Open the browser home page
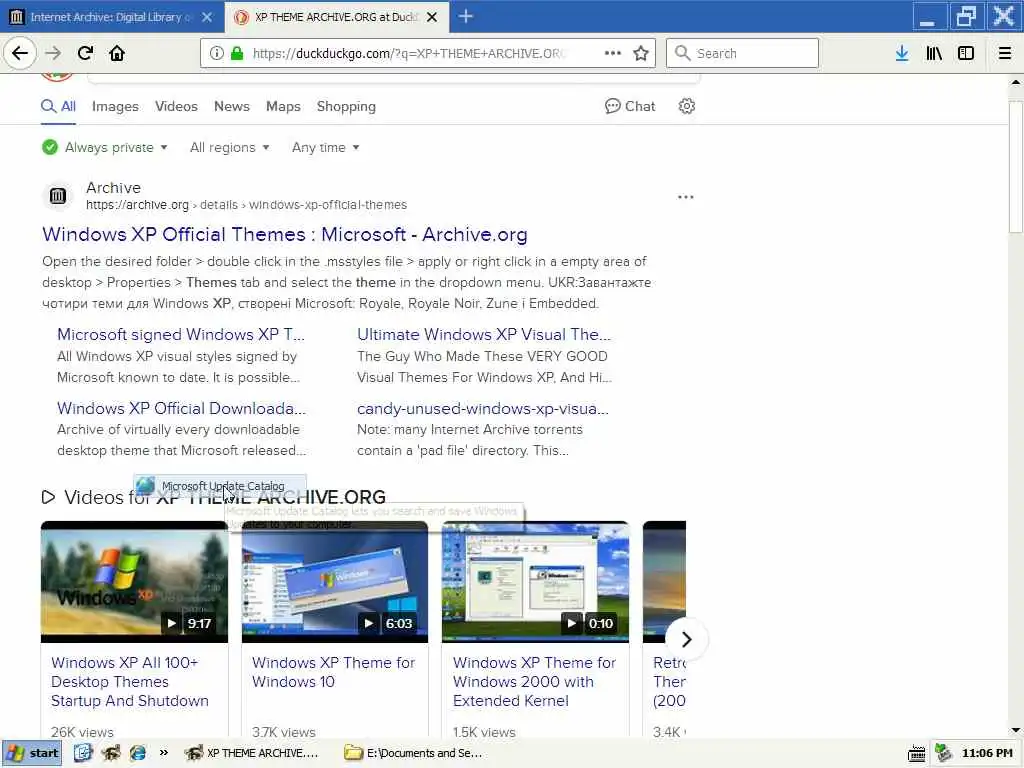 (117, 53)
